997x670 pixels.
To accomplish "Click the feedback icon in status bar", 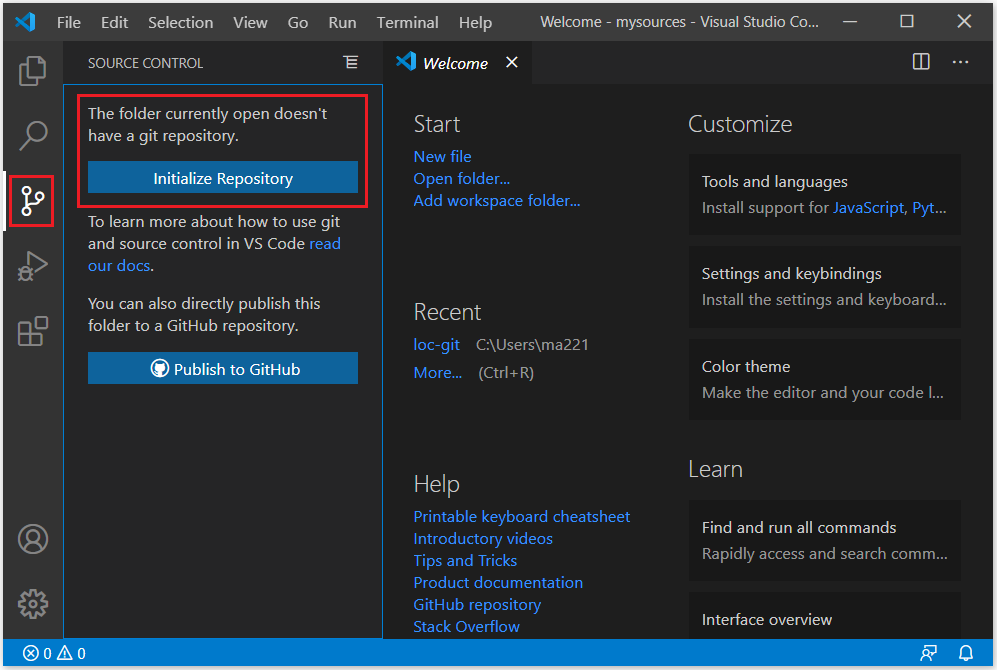I will pos(928,653).
